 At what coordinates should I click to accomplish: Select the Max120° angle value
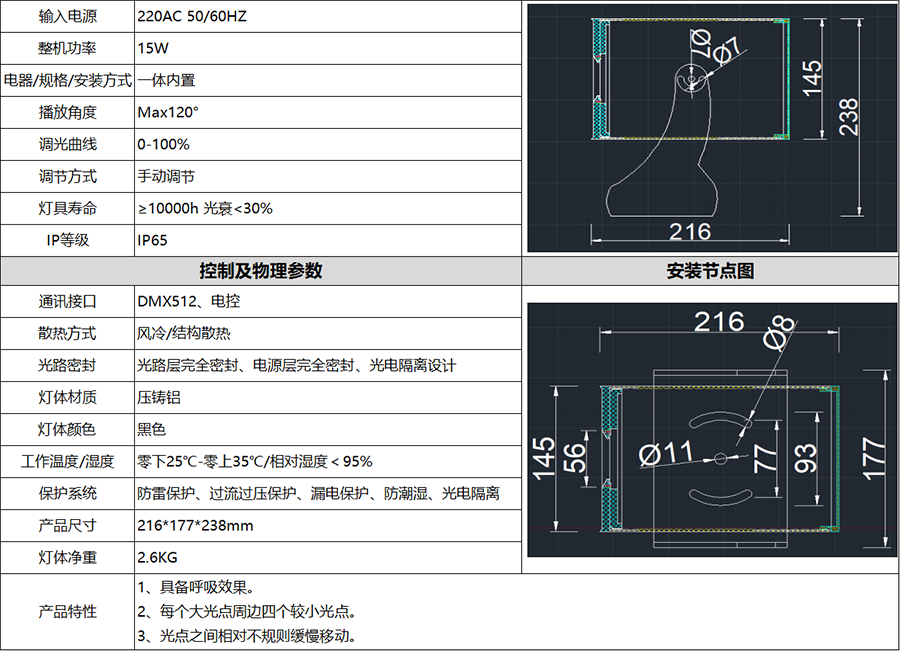click(x=168, y=112)
